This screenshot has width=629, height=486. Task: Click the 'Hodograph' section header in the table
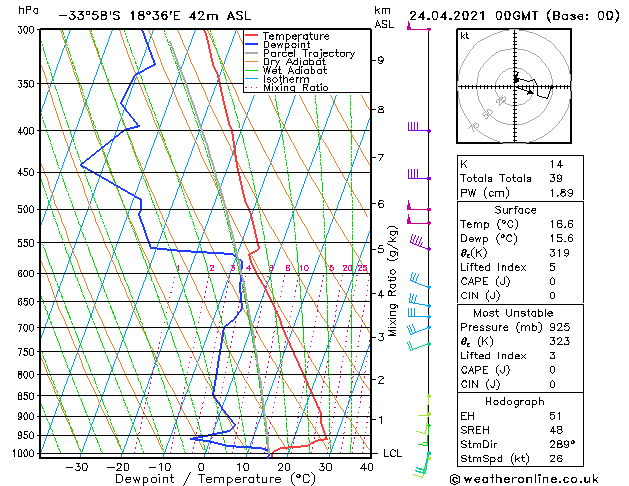pyautogui.click(x=515, y=401)
